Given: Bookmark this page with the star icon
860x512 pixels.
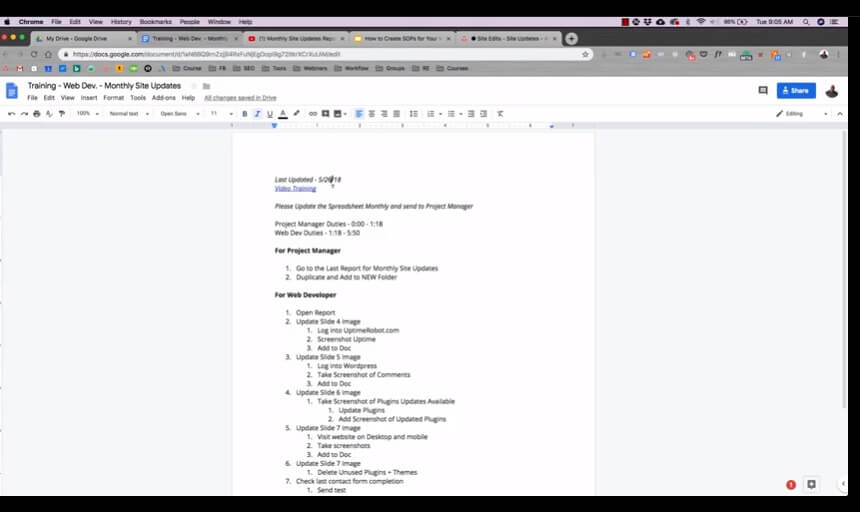Looking at the screenshot, I should pos(585,54).
